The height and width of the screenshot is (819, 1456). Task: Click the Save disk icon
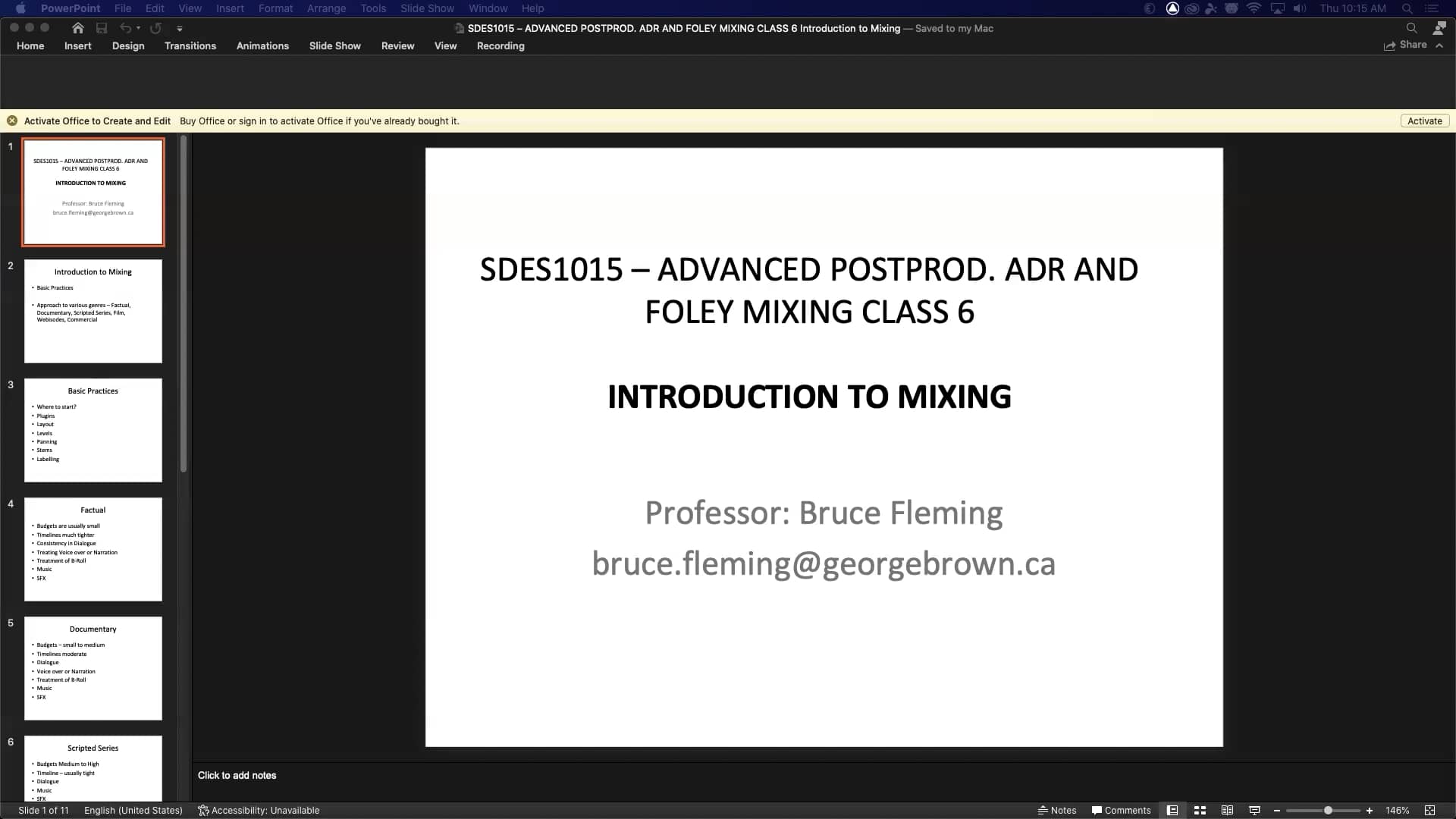102,28
